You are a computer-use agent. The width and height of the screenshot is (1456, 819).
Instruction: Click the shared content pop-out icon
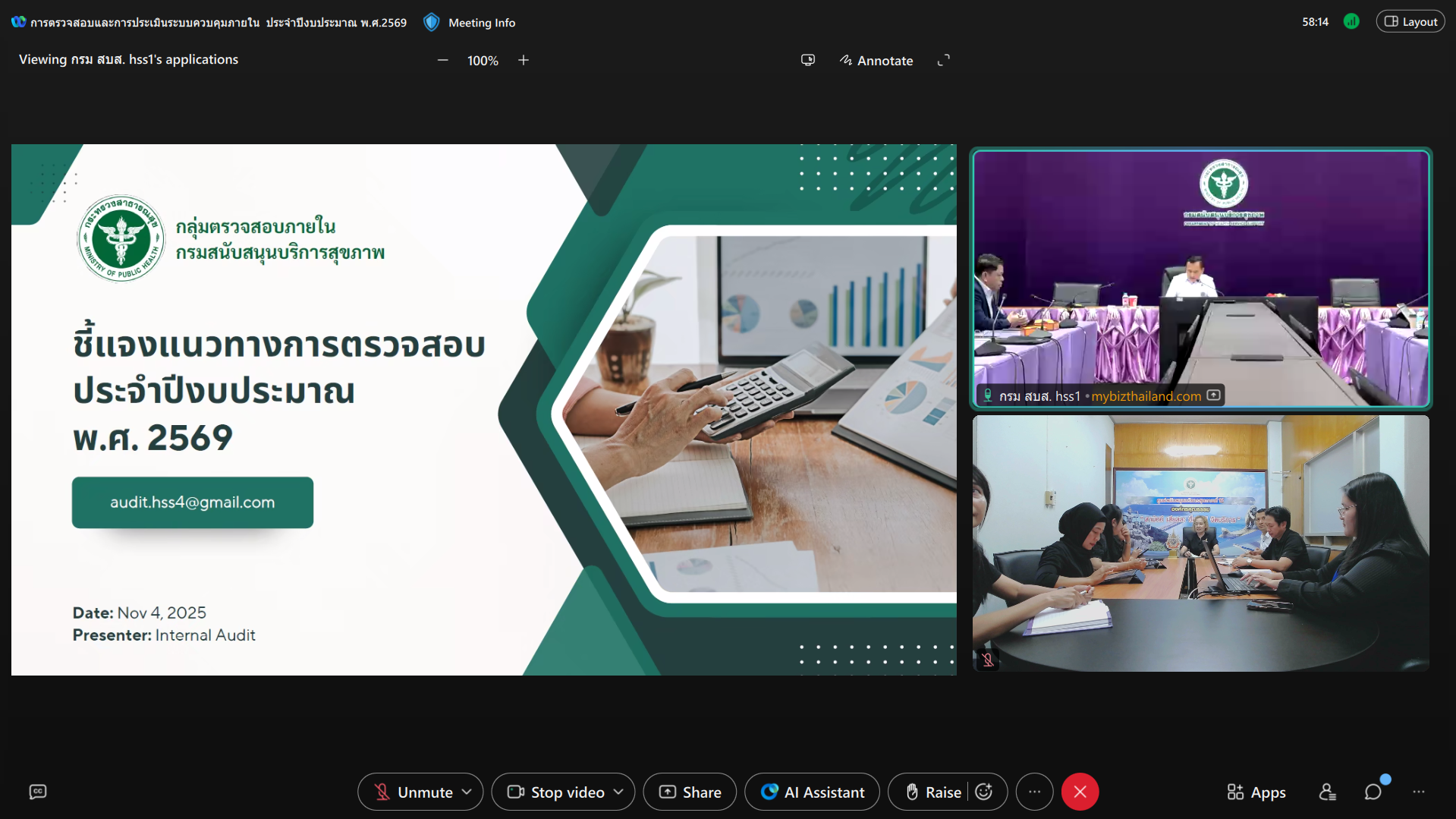tap(808, 60)
